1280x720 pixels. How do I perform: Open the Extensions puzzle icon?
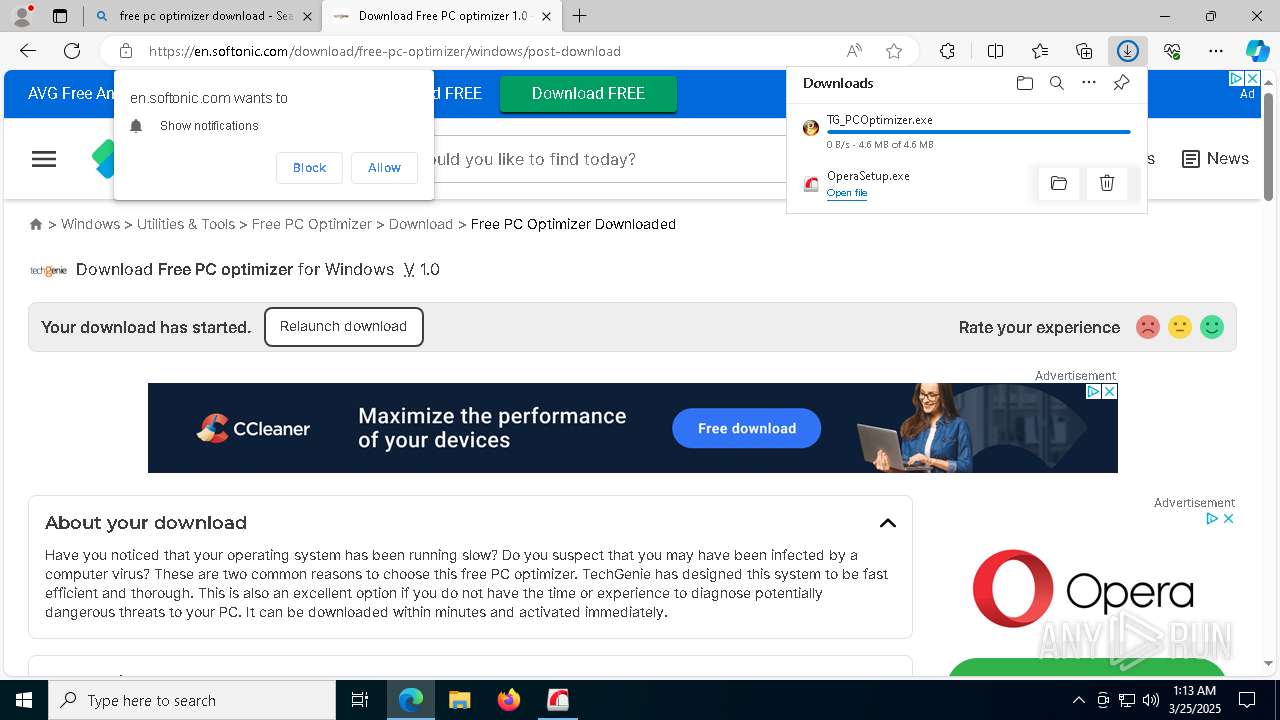click(947, 51)
